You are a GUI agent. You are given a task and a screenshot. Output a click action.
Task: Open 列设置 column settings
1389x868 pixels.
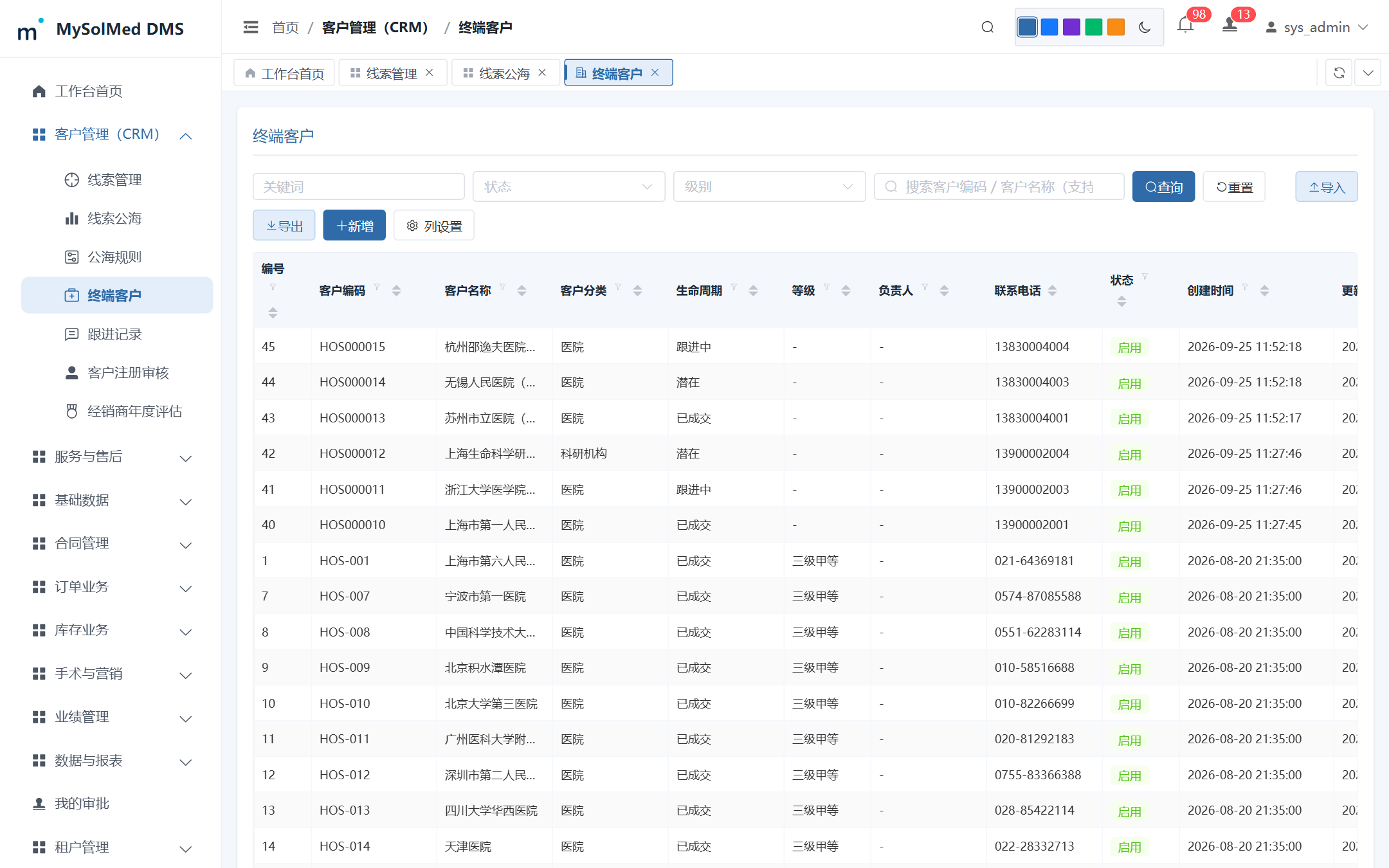tap(434, 225)
